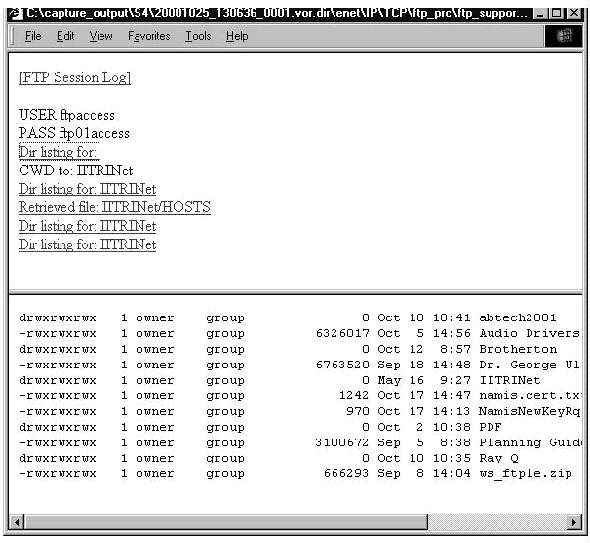The image size is (590, 543).
Task: Open the last Dir listing for IITRINet link
Action: [x=87, y=245]
